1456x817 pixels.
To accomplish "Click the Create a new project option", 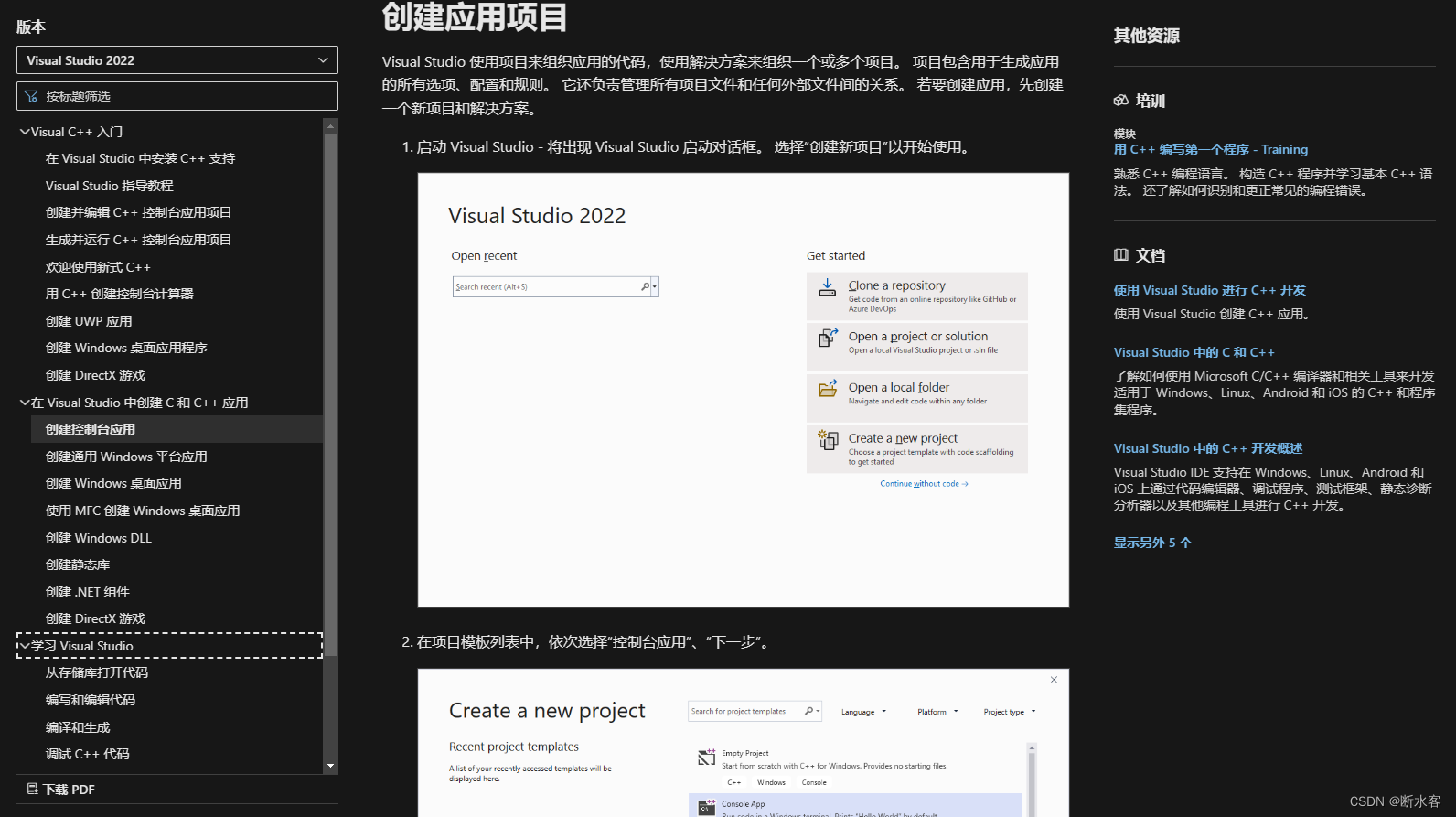I will click(916, 449).
